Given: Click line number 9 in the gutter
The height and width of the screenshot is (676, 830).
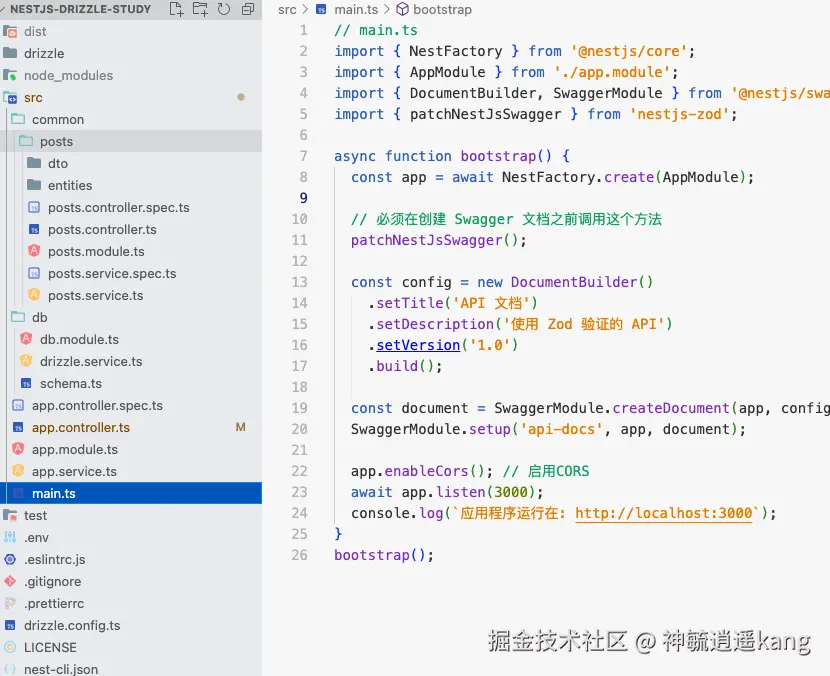Looking at the screenshot, I should coord(303,198).
